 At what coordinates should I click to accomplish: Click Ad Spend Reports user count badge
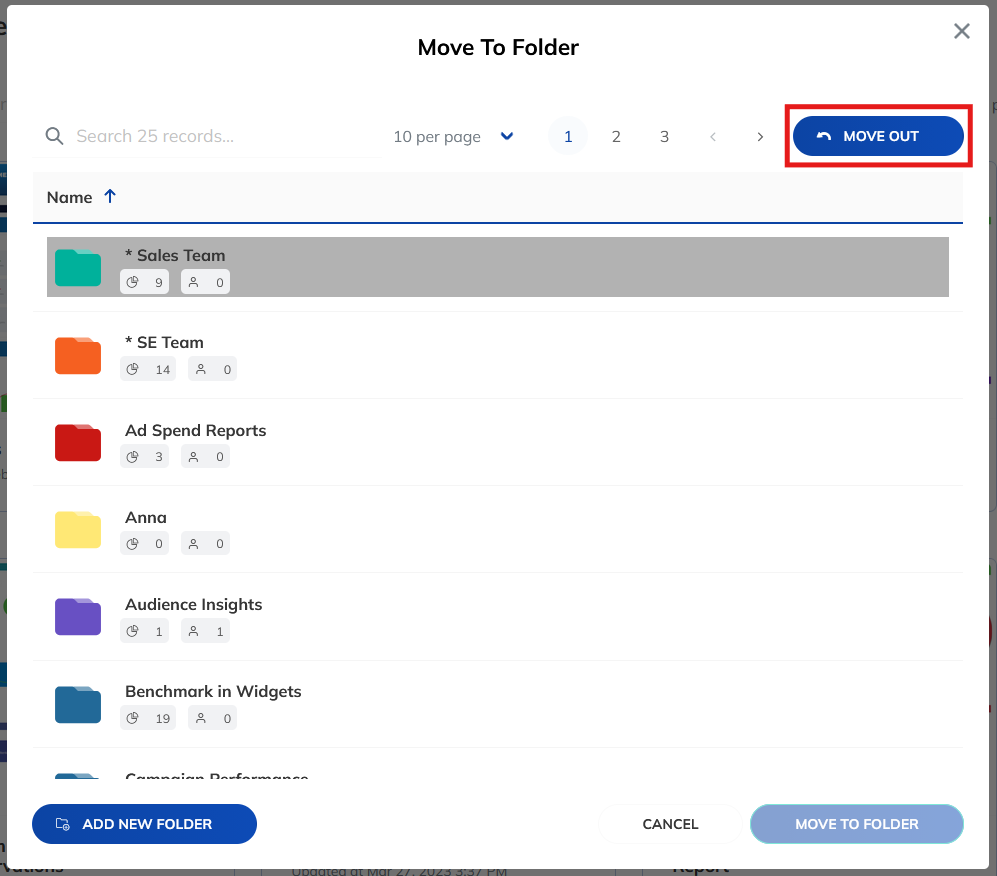tap(205, 456)
